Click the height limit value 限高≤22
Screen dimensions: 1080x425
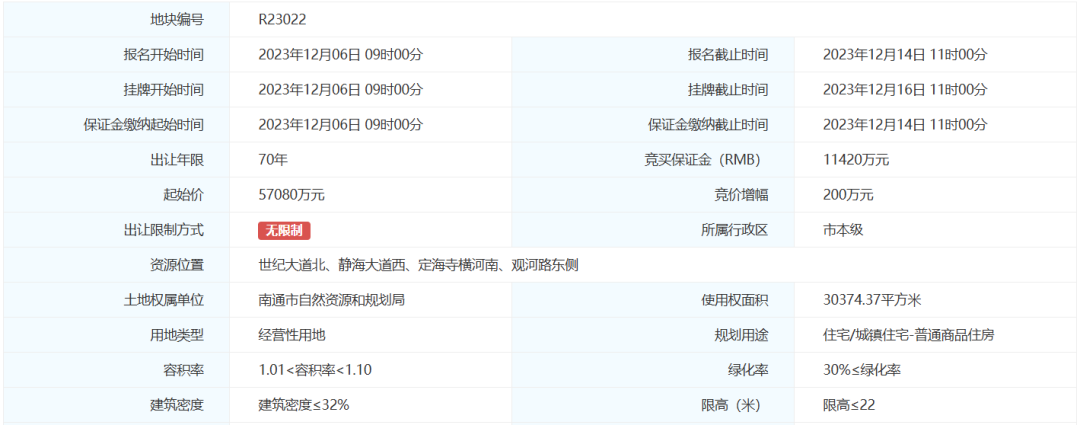pyautogui.click(x=849, y=405)
